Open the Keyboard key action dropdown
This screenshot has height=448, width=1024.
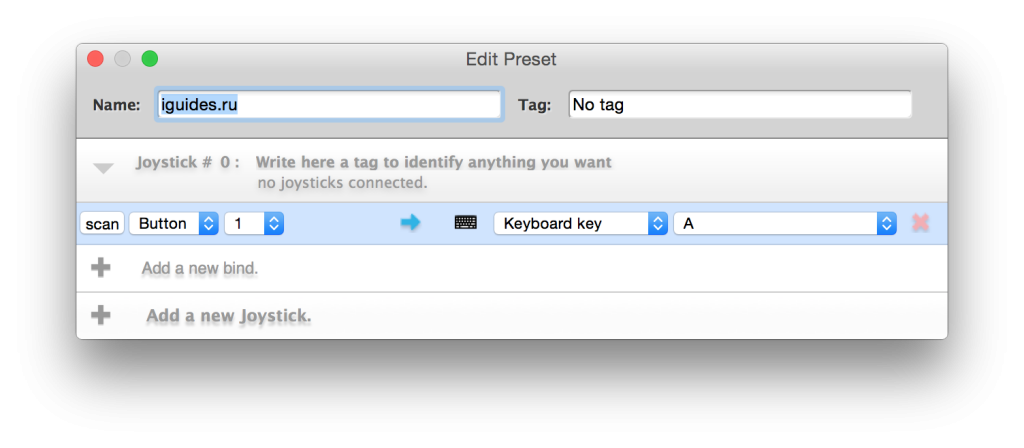click(581, 224)
